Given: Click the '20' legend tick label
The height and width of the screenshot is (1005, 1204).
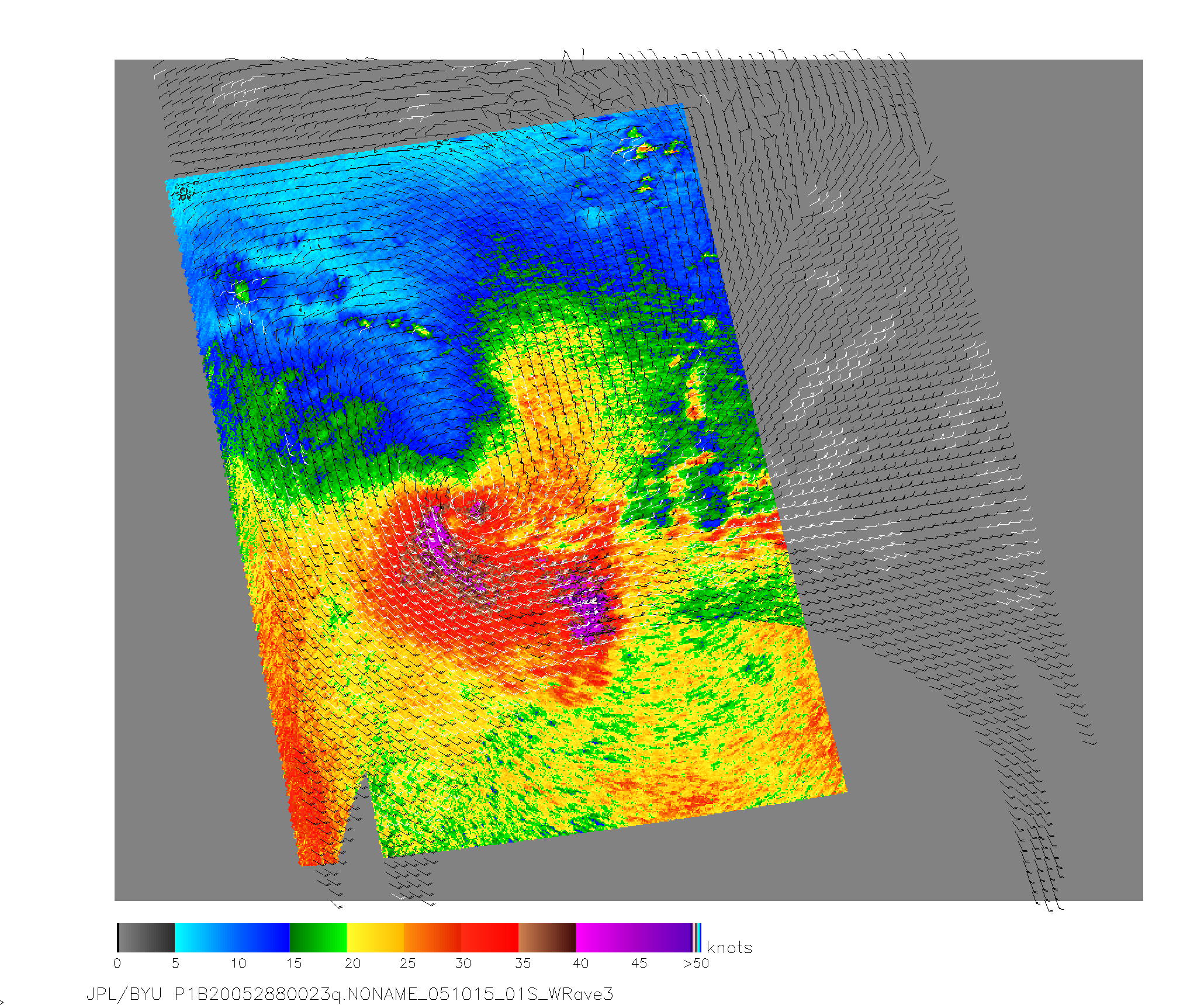Looking at the screenshot, I should [352, 963].
